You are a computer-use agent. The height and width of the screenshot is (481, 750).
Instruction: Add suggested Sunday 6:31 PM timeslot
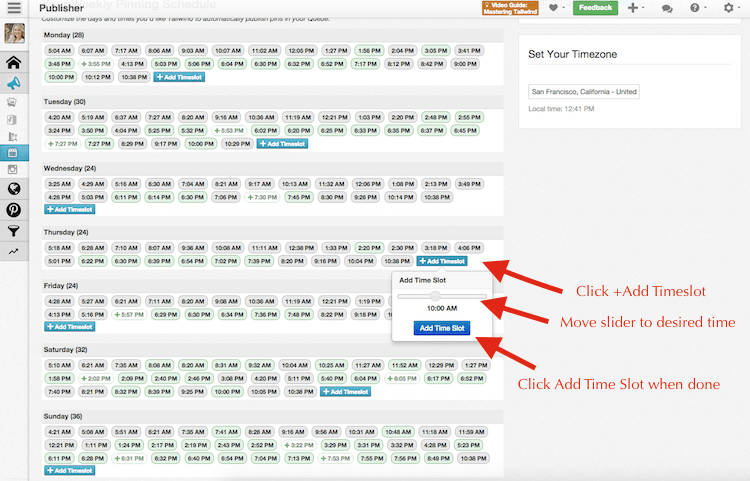pyautogui.click(x=129, y=458)
